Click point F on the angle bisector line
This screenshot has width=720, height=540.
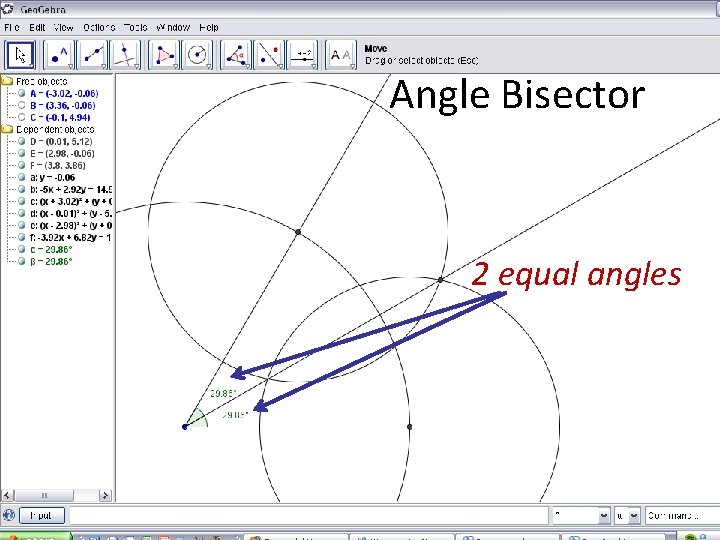click(x=440, y=279)
